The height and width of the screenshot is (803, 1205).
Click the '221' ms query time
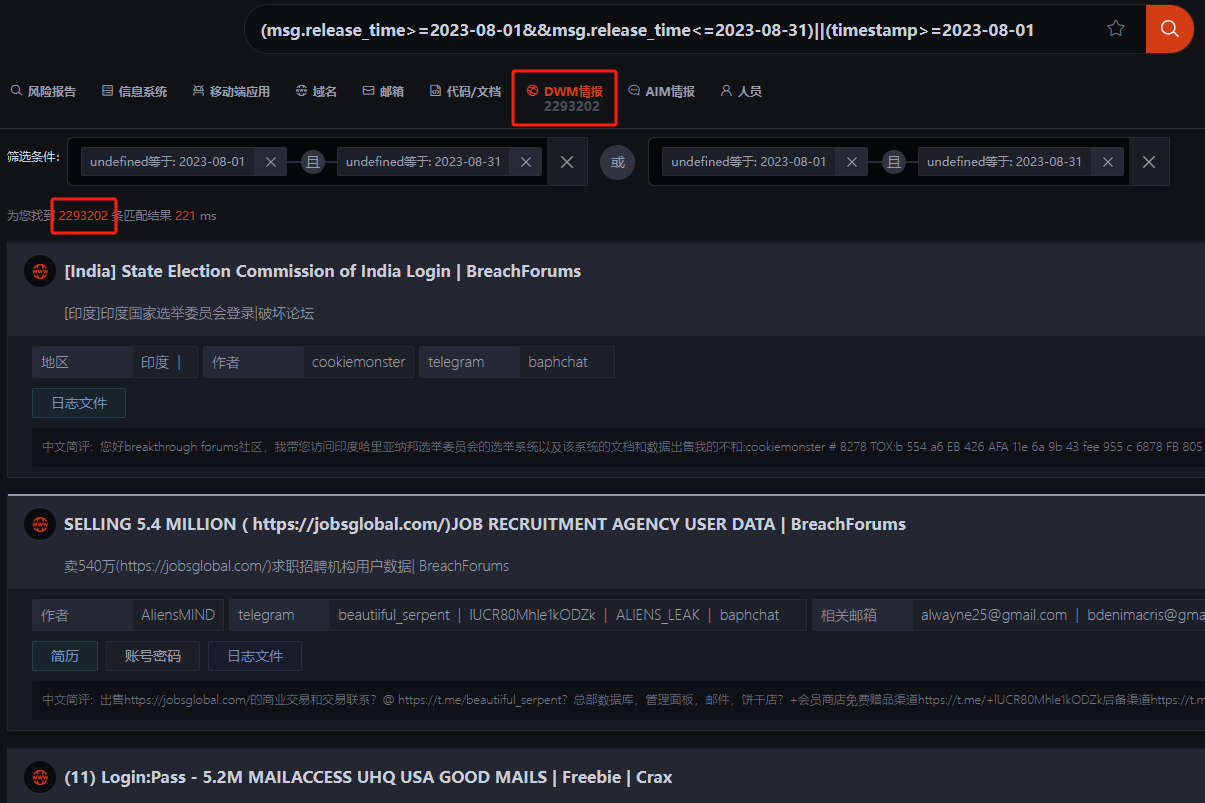click(185, 215)
